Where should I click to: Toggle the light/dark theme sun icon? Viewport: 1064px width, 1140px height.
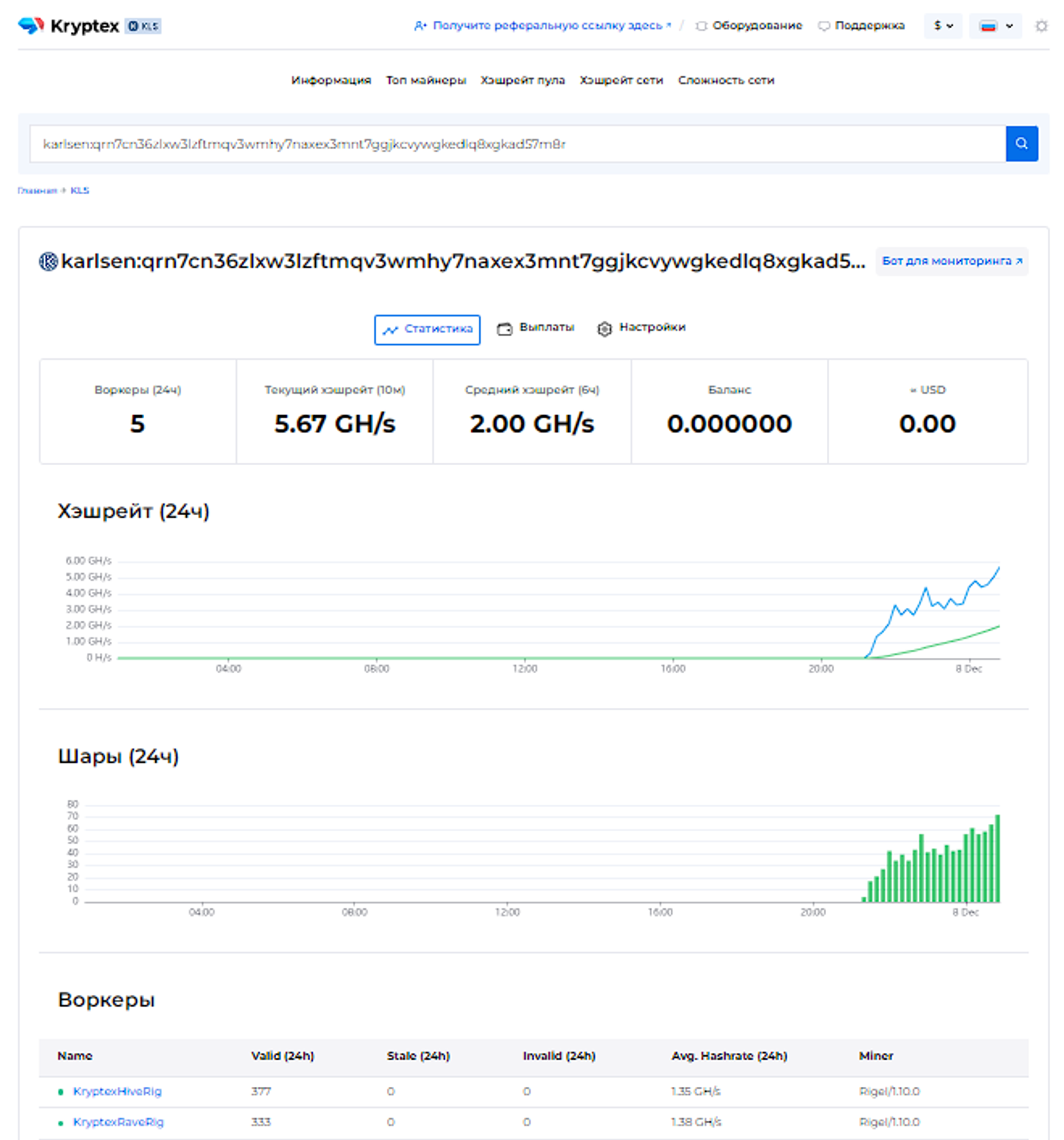[1041, 26]
